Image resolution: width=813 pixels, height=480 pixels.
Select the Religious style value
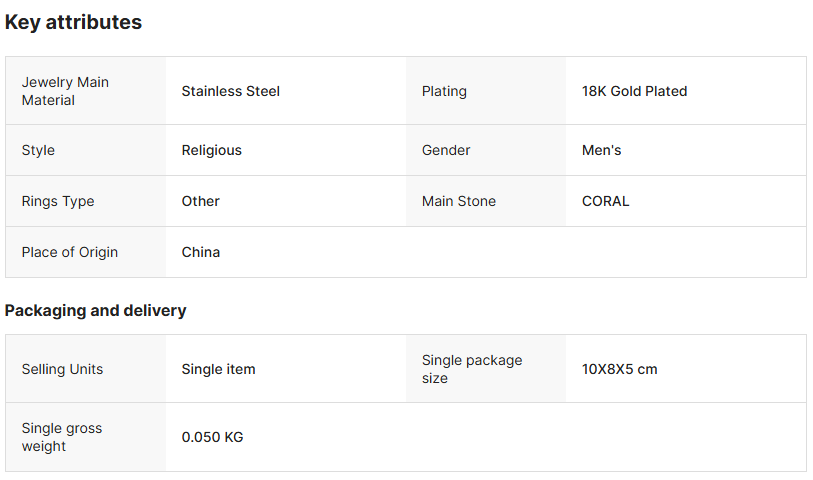click(x=211, y=150)
